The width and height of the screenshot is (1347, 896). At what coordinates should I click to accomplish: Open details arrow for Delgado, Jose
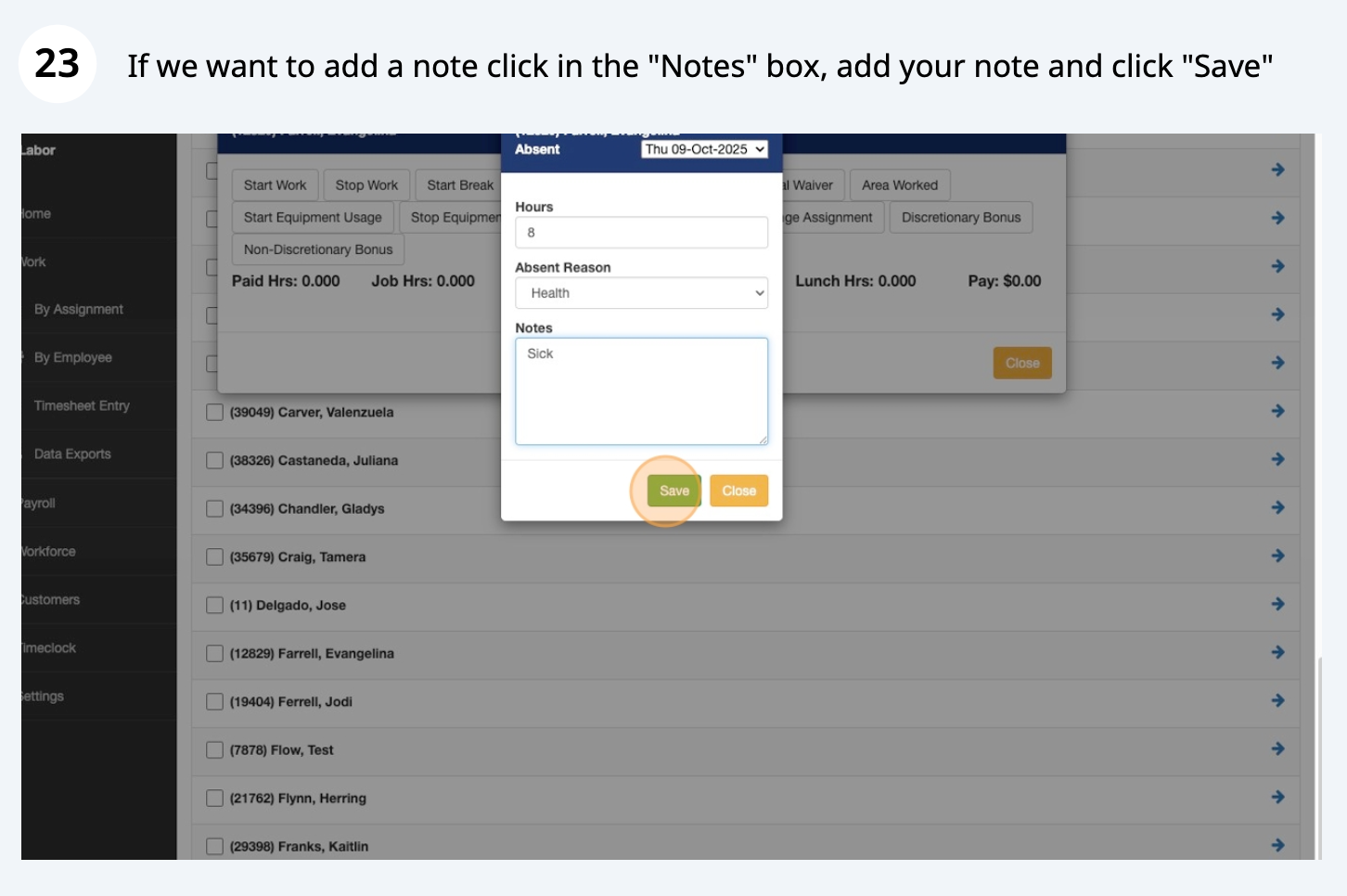1277,604
